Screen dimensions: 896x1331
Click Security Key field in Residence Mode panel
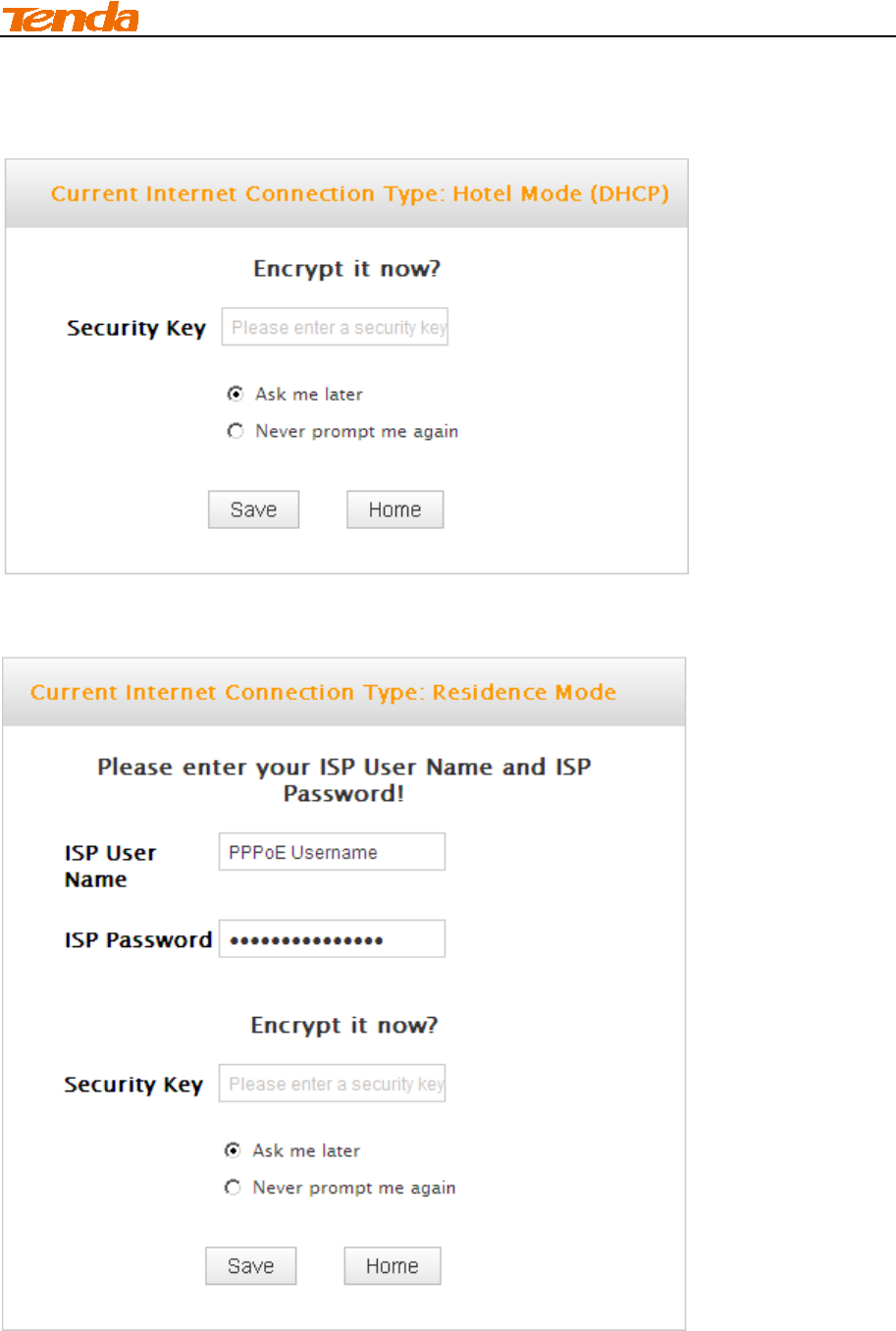[x=332, y=1084]
